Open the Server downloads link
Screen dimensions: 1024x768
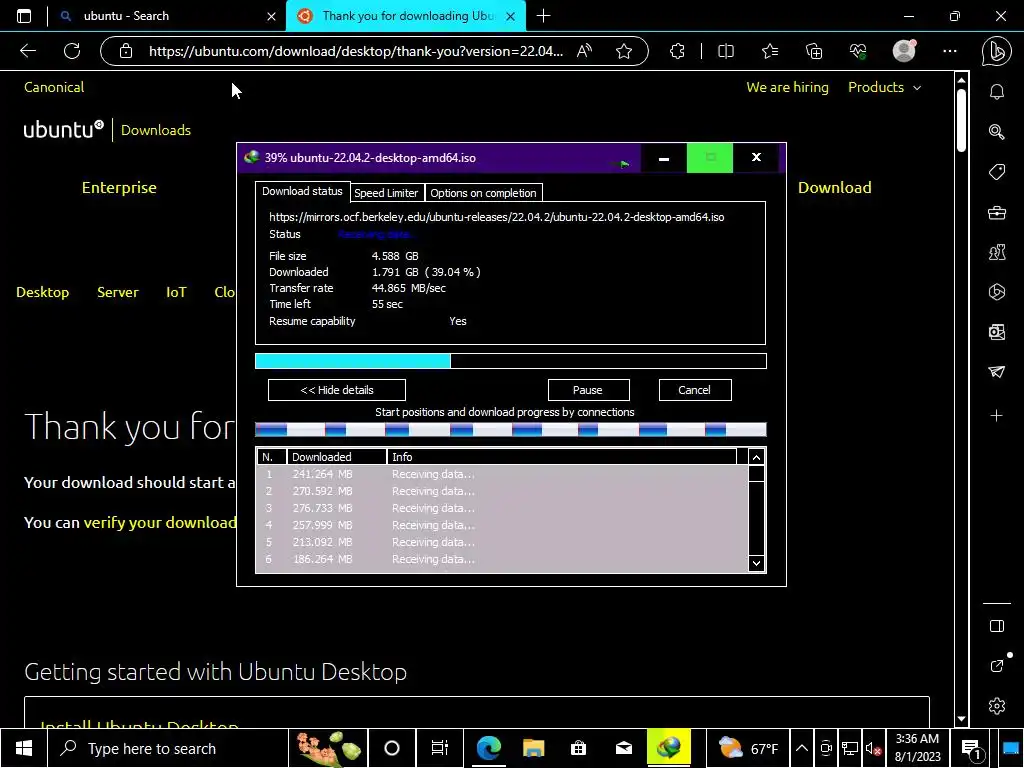click(118, 292)
